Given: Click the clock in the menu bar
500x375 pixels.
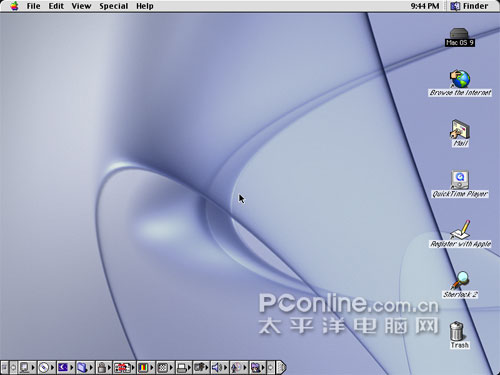Looking at the screenshot, I should [x=425, y=6].
